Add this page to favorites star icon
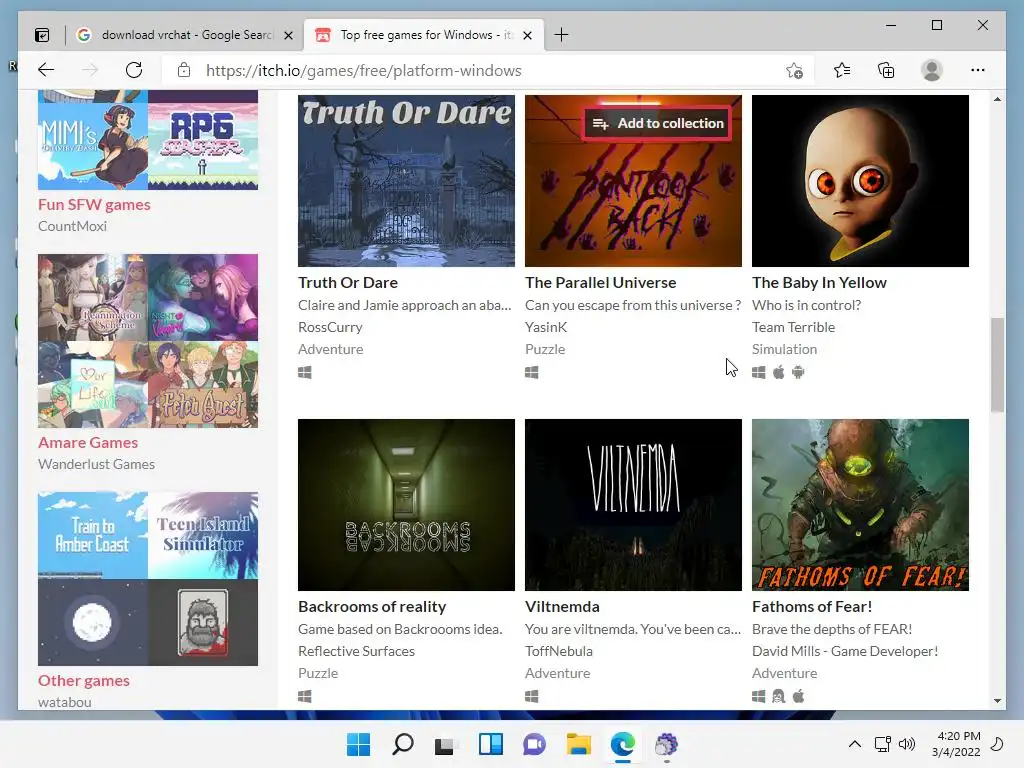 point(794,71)
